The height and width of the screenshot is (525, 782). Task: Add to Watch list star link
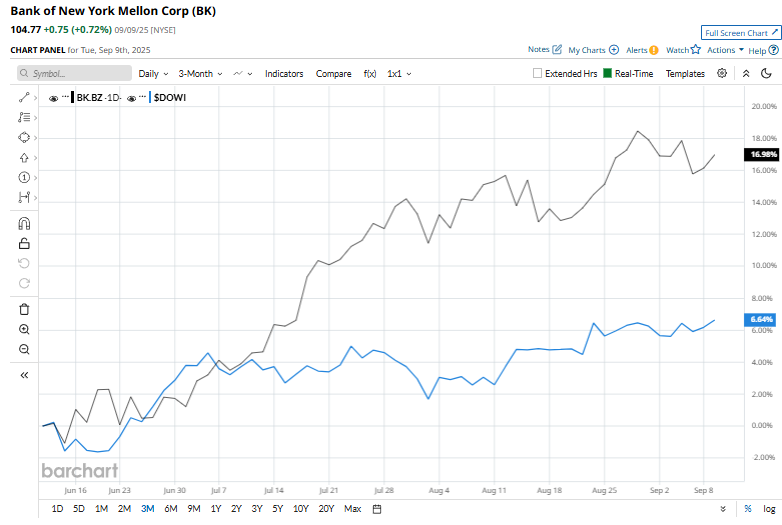(x=683, y=50)
